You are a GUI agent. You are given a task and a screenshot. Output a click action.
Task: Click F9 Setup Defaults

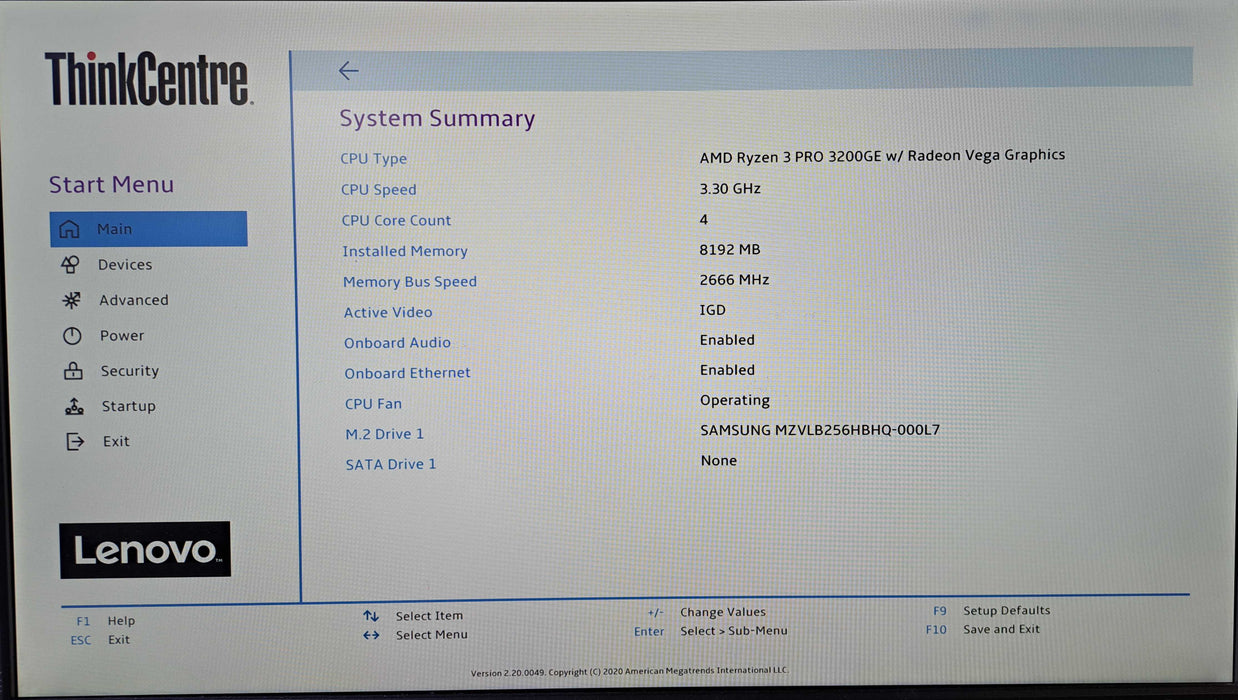992,610
